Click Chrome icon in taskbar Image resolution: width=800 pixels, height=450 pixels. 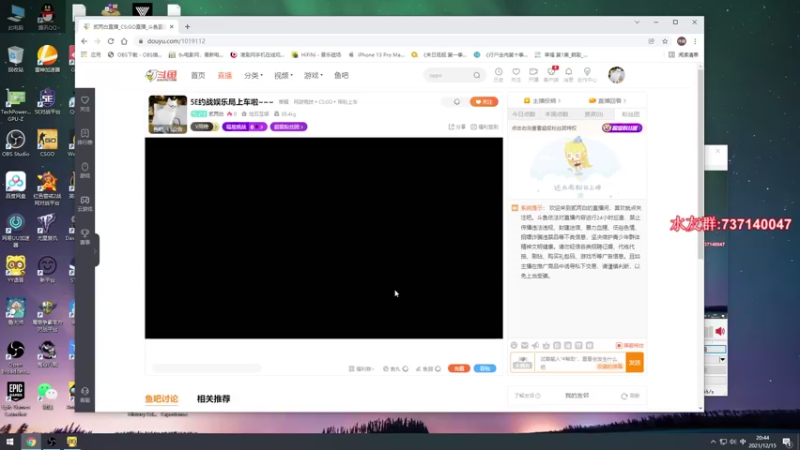click(31, 442)
